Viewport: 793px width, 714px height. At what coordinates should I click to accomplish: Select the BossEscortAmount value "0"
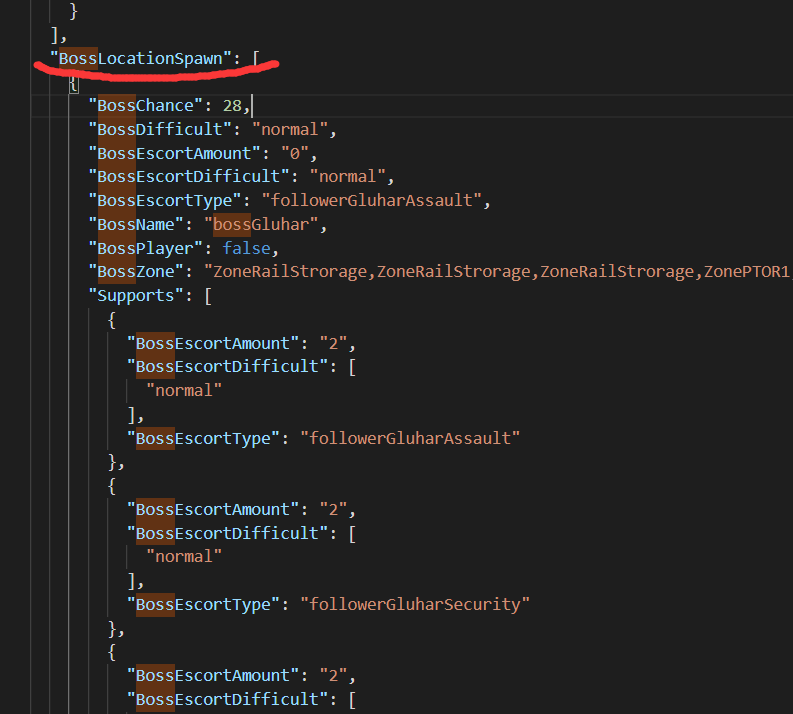pyautogui.click(x=294, y=153)
